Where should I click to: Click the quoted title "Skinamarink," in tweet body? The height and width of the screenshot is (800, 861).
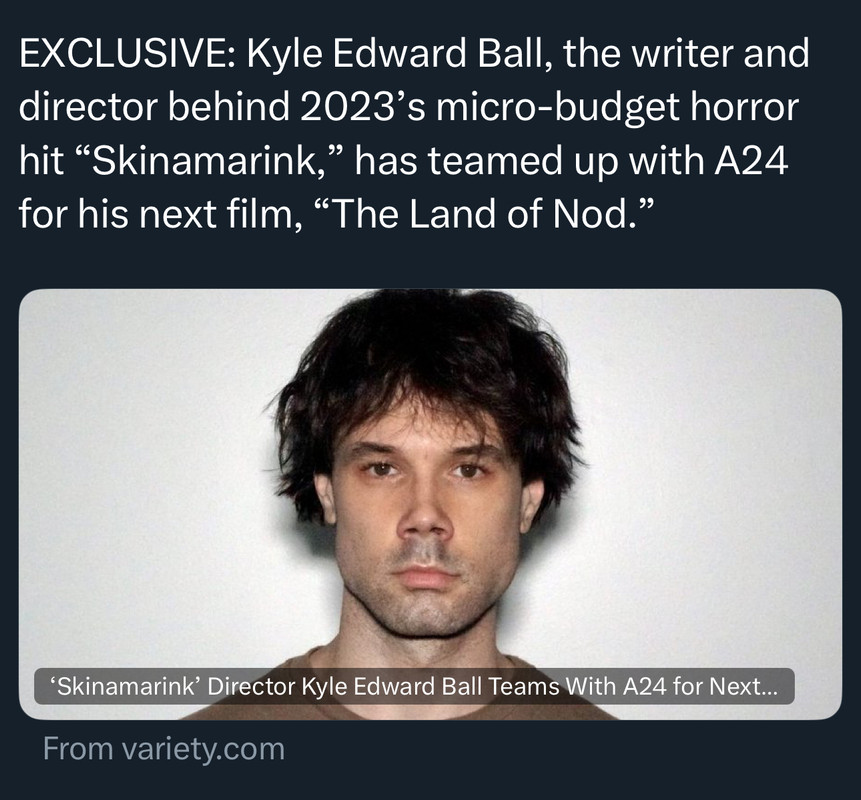(x=208, y=161)
